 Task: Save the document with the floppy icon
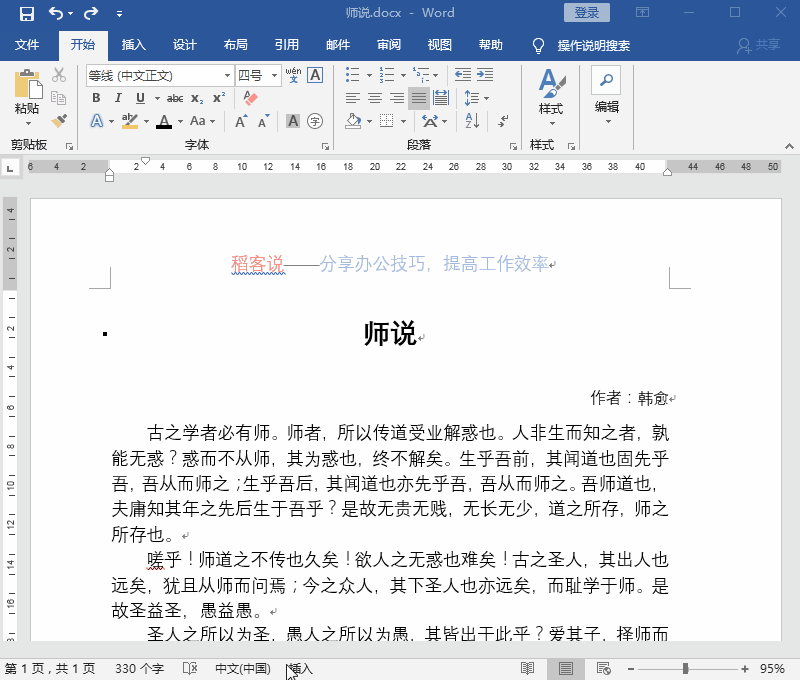pos(27,13)
